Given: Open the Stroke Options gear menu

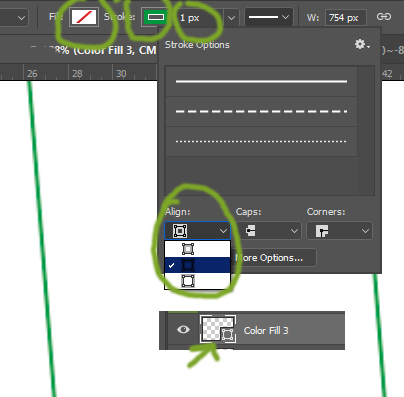Looking at the screenshot, I should pos(362,44).
